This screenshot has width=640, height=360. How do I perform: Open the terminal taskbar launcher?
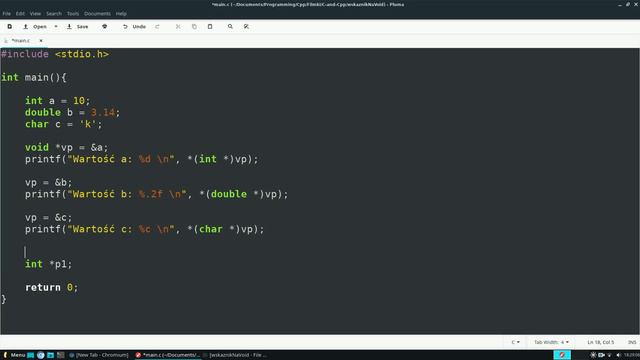60,355
